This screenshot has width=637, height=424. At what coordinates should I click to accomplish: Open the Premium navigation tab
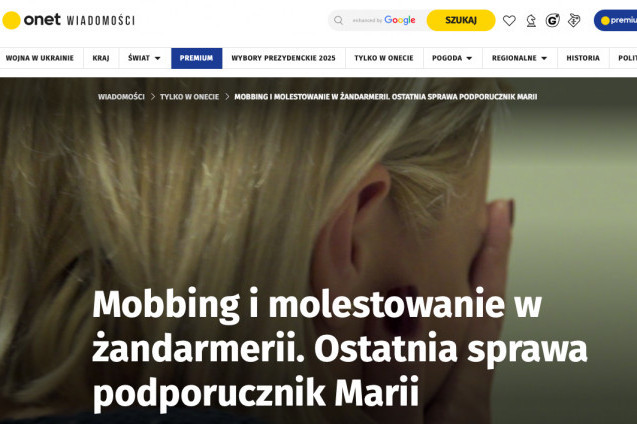pos(197,58)
